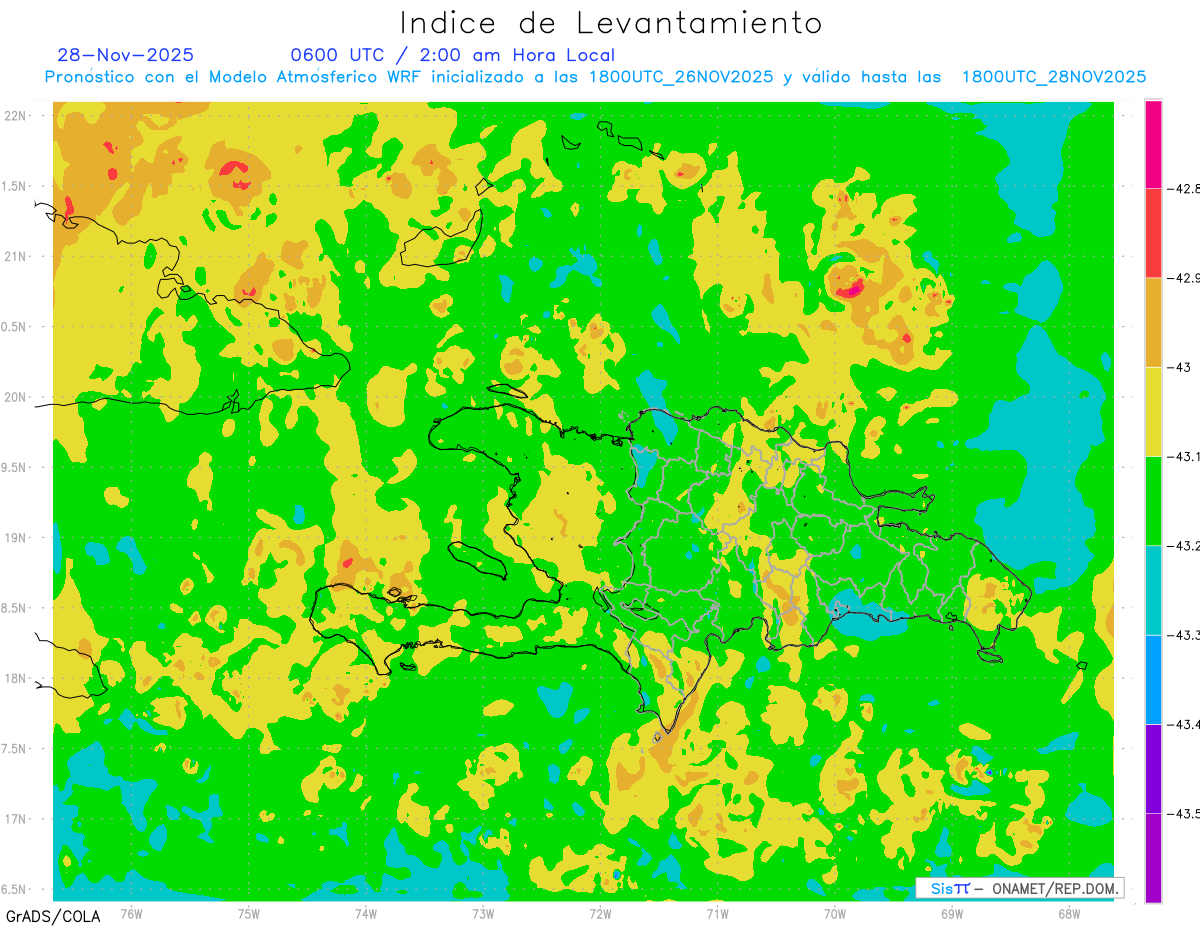The height and width of the screenshot is (927, 1200).
Task: Click the '17N' latitude label
Action: click(14, 819)
